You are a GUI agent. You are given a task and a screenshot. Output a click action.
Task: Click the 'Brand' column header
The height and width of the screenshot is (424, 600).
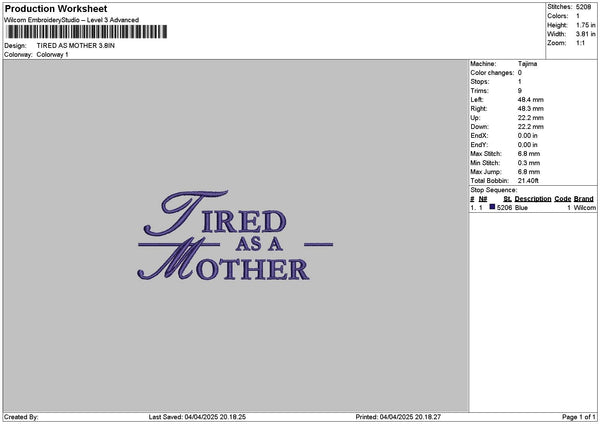[584, 199]
